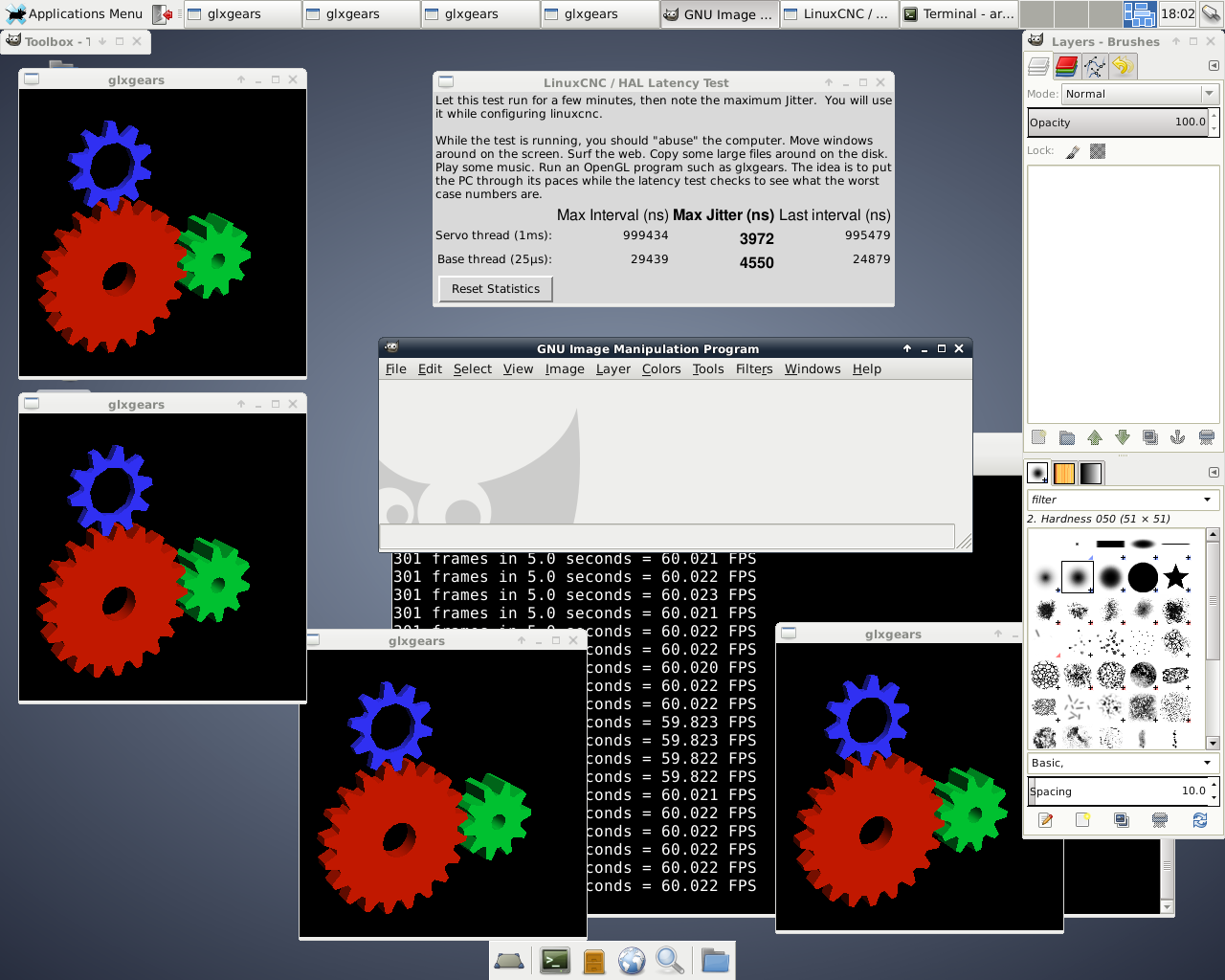
Task: Refresh the brushes list
Action: pos(1199,820)
